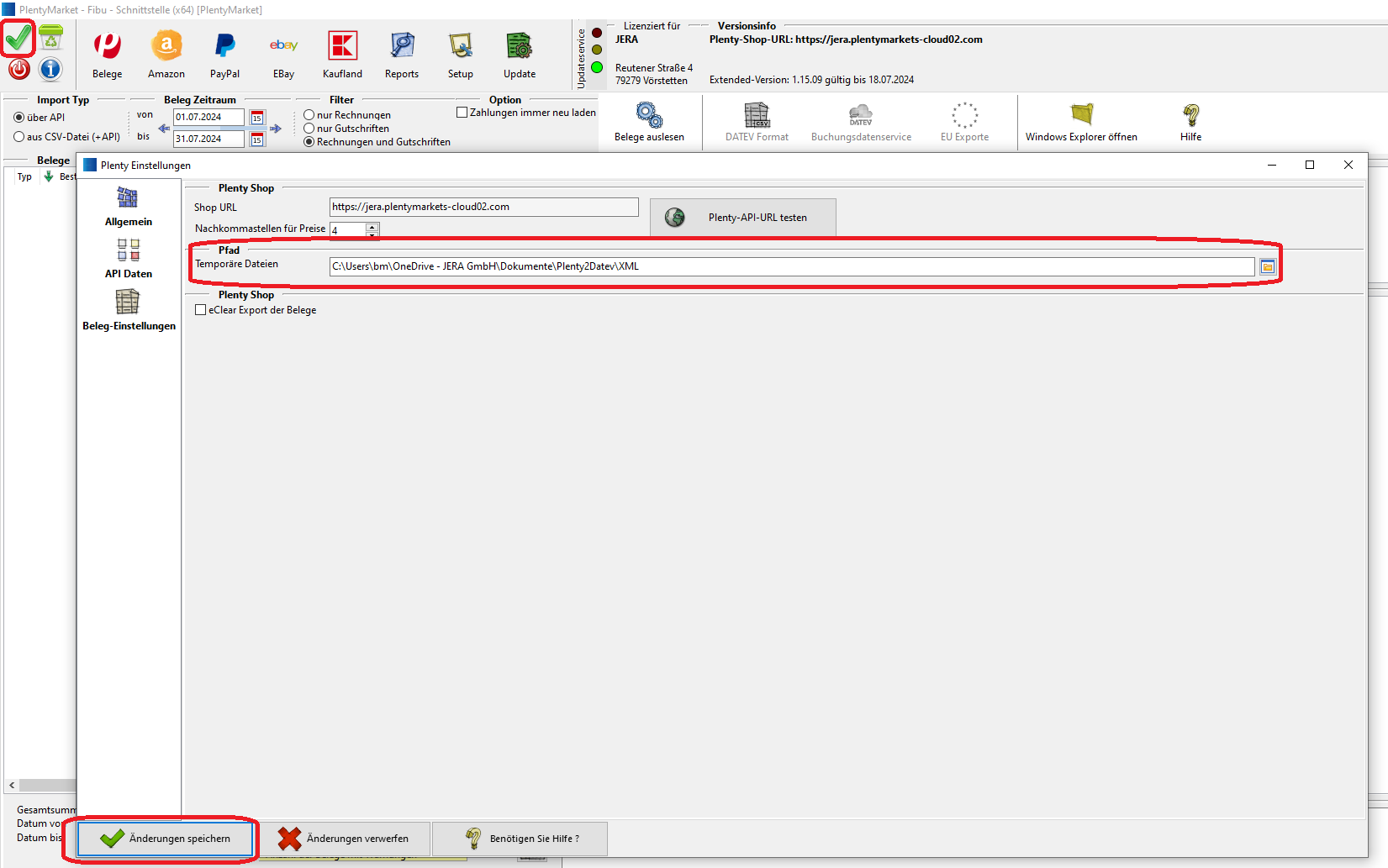Select the nur Rechnungen filter
This screenshot has width=1388, height=868.
(x=309, y=115)
